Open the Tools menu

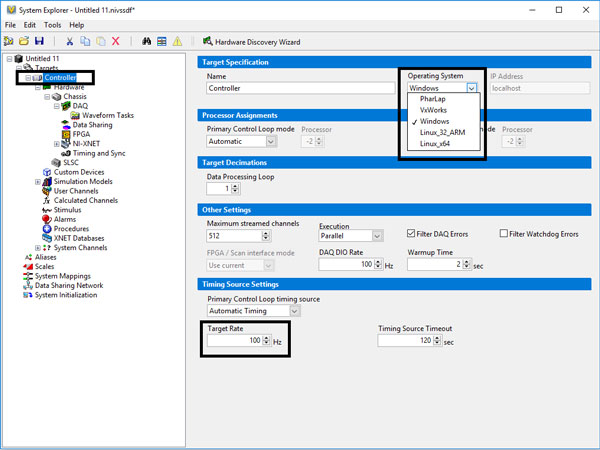click(x=52, y=24)
